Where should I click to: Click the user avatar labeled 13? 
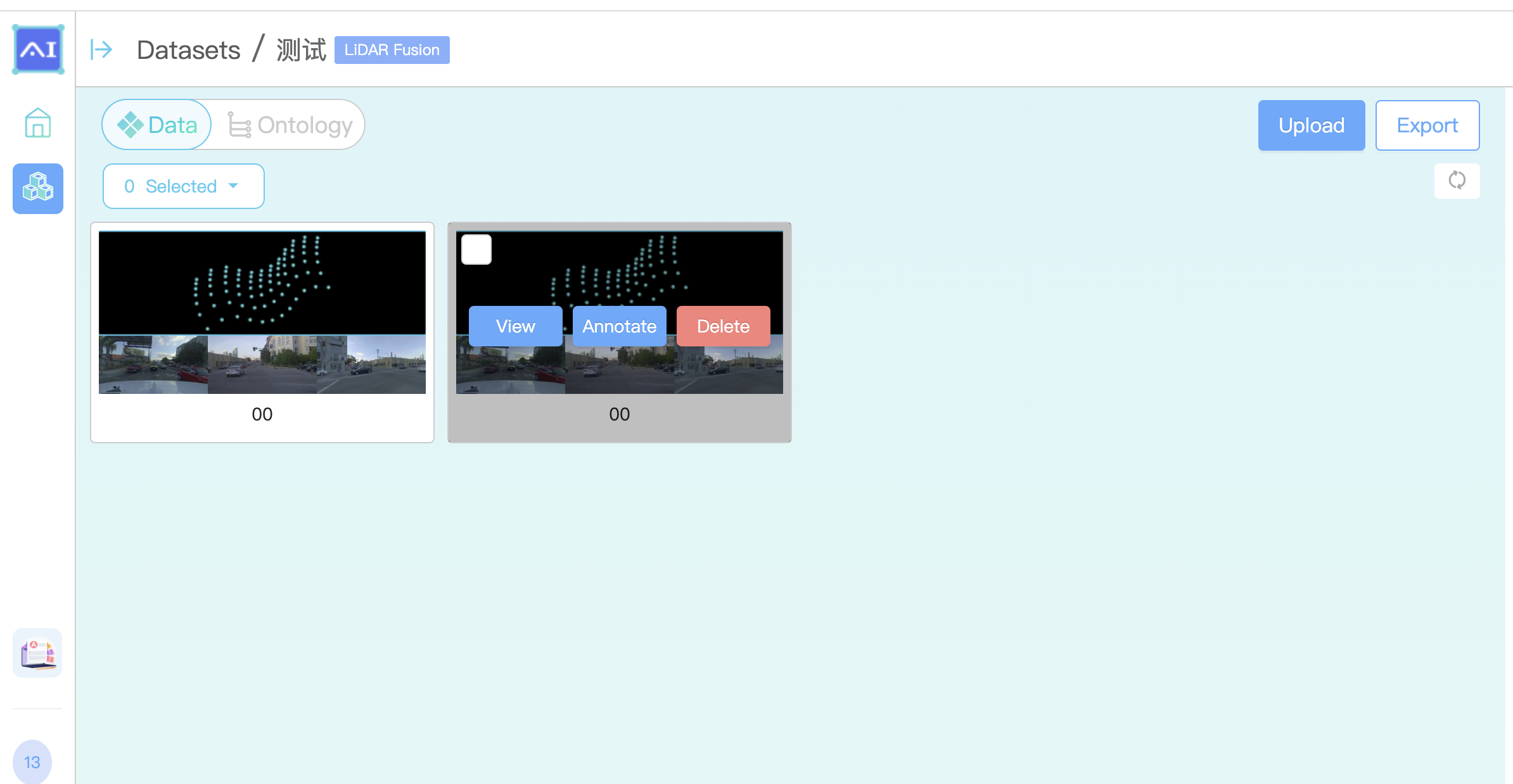pyautogui.click(x=32, y=762)
